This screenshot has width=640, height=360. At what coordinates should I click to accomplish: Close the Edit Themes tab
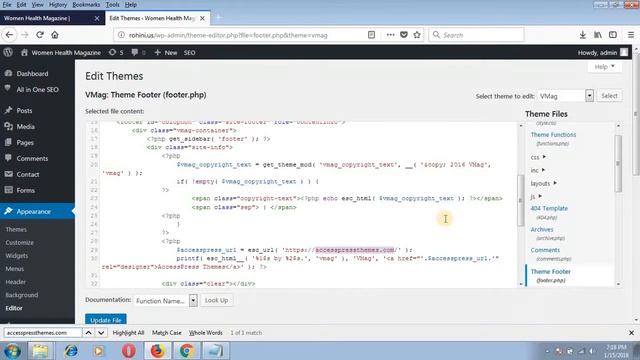pos(202,18)
